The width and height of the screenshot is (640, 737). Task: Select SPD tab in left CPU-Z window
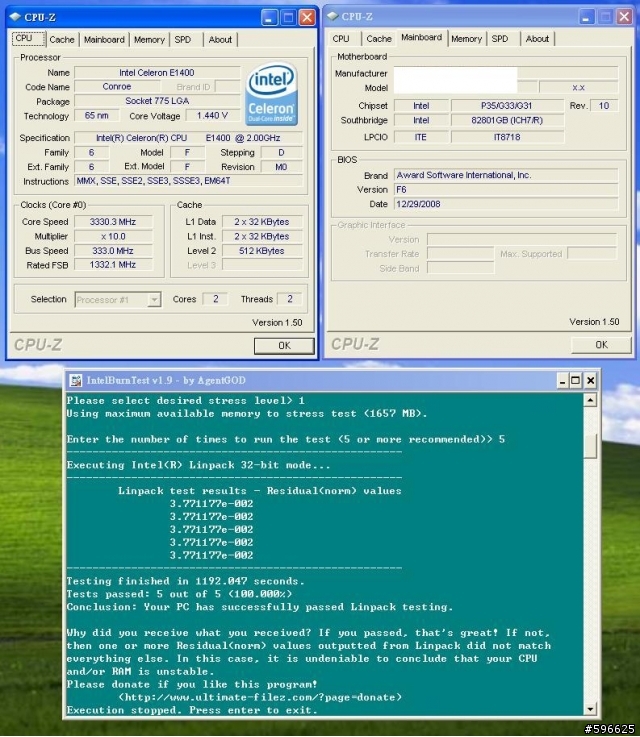[x=183, y=39]
